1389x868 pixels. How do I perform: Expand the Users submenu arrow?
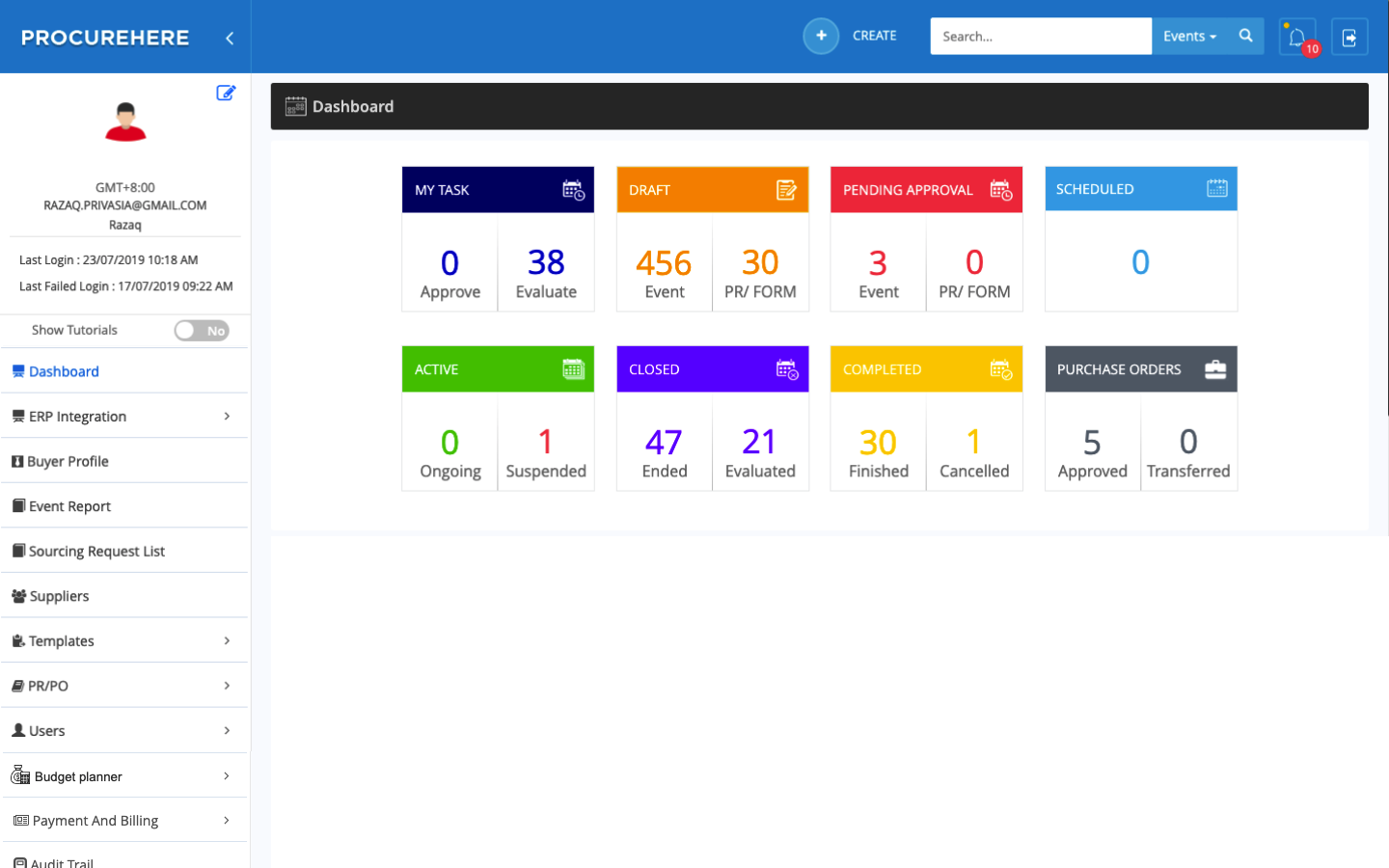point(227,730)
